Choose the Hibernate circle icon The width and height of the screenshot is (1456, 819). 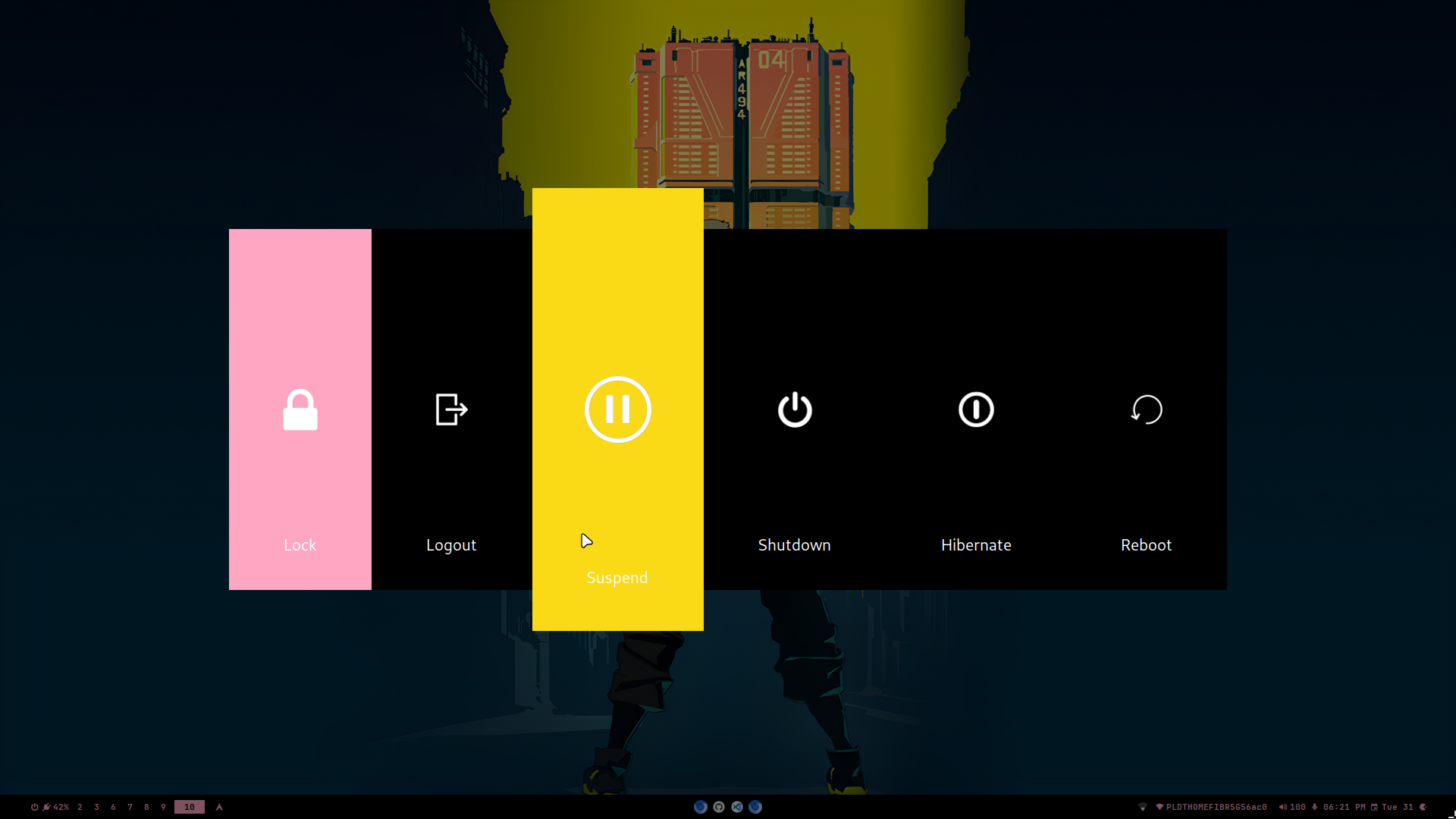976,409
